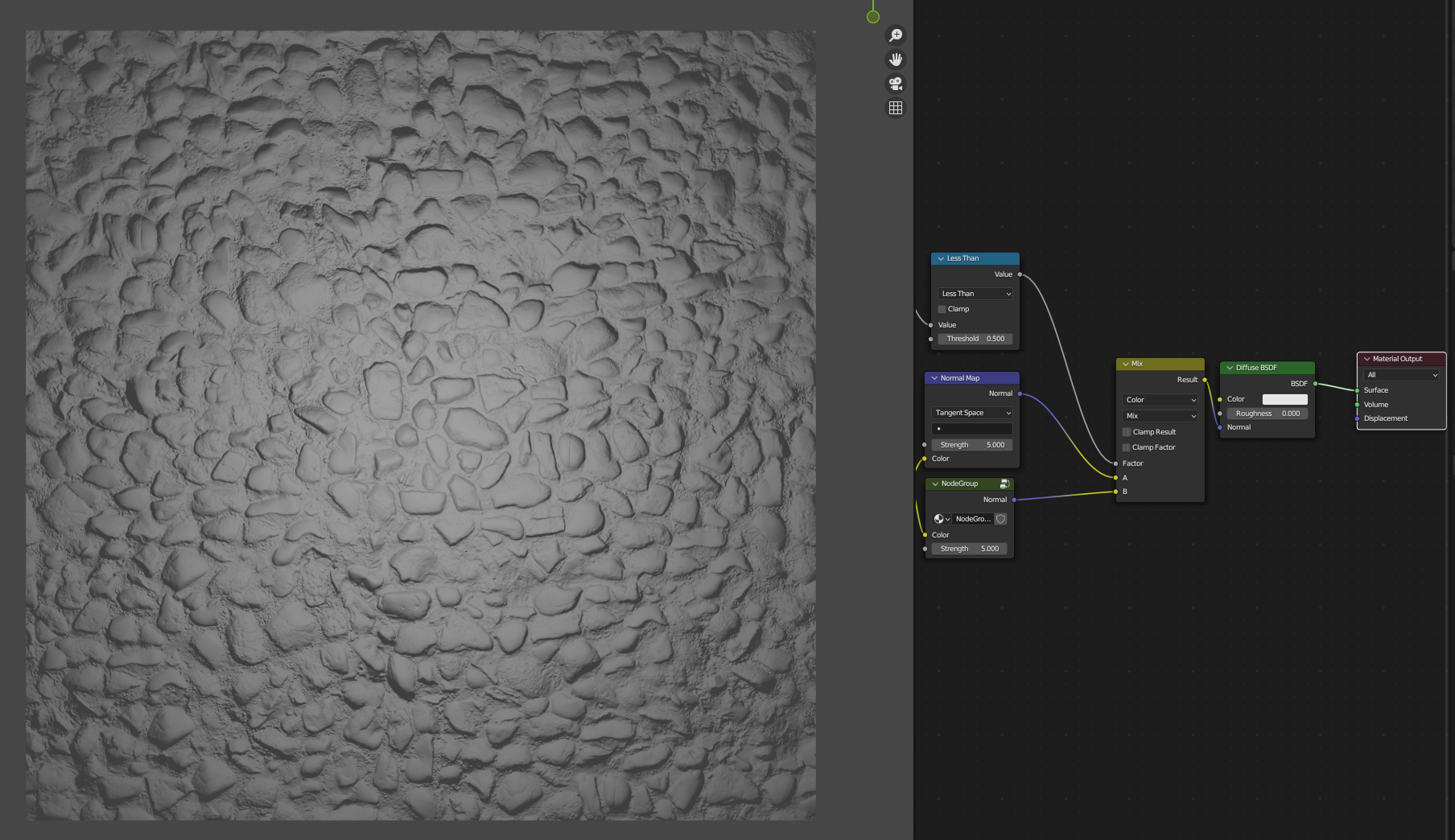Open the node tree browse icon in NodeGroup

[942, 519]
